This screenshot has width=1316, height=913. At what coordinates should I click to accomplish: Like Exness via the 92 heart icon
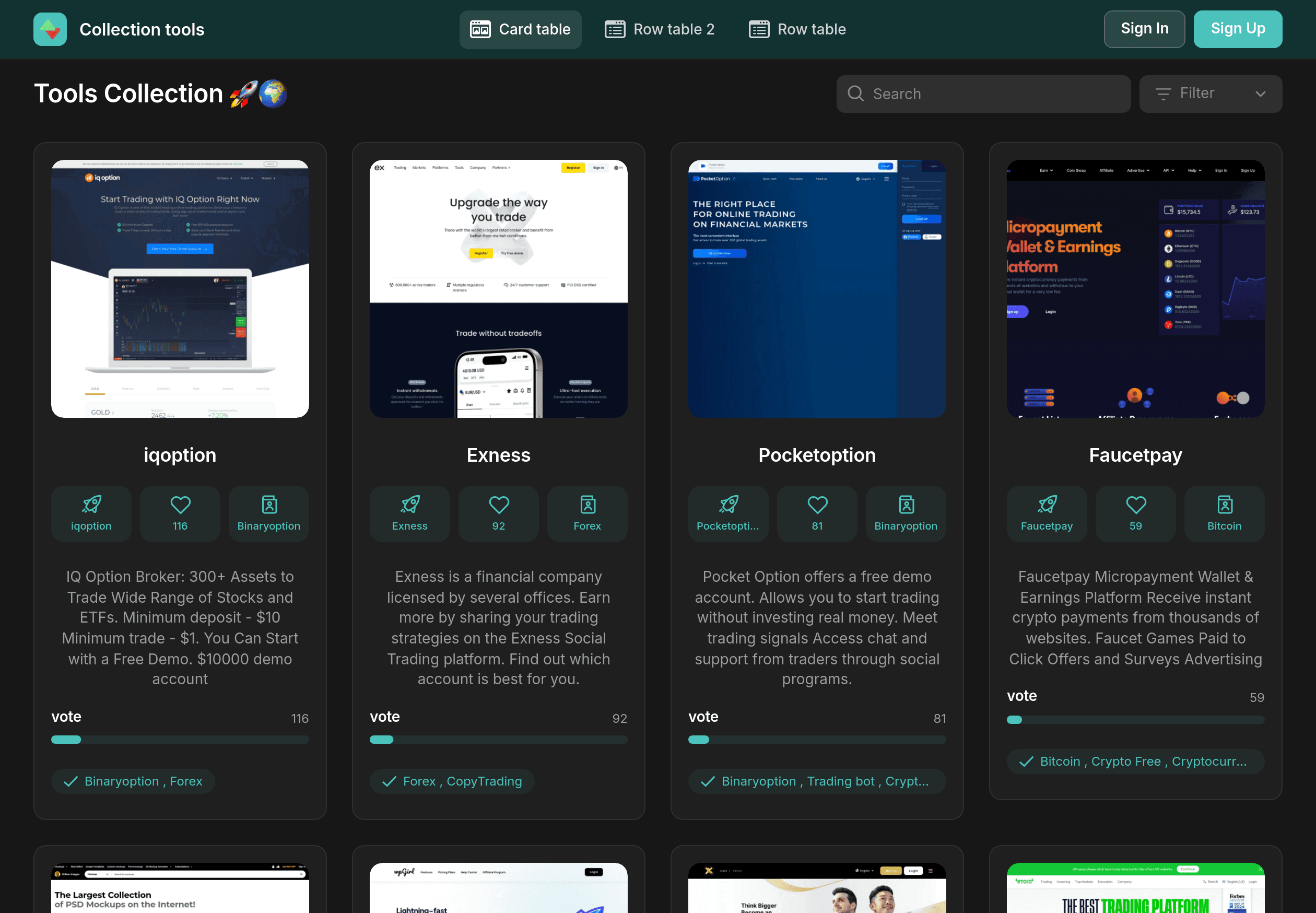coord(499,505)
